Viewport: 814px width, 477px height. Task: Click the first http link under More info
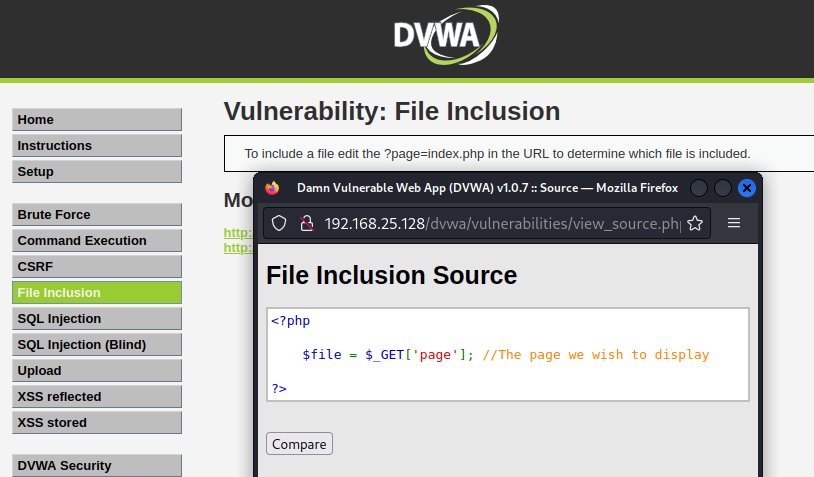point(238,233)
